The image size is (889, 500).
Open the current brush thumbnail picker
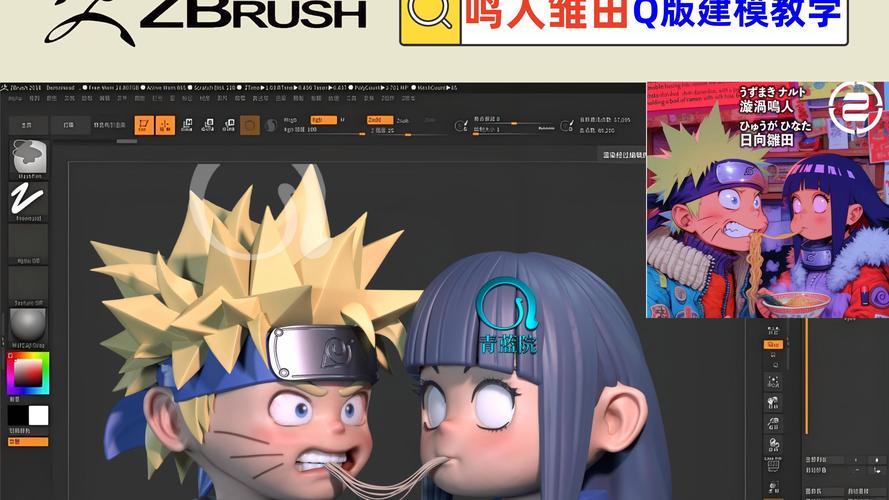[29, 159]
